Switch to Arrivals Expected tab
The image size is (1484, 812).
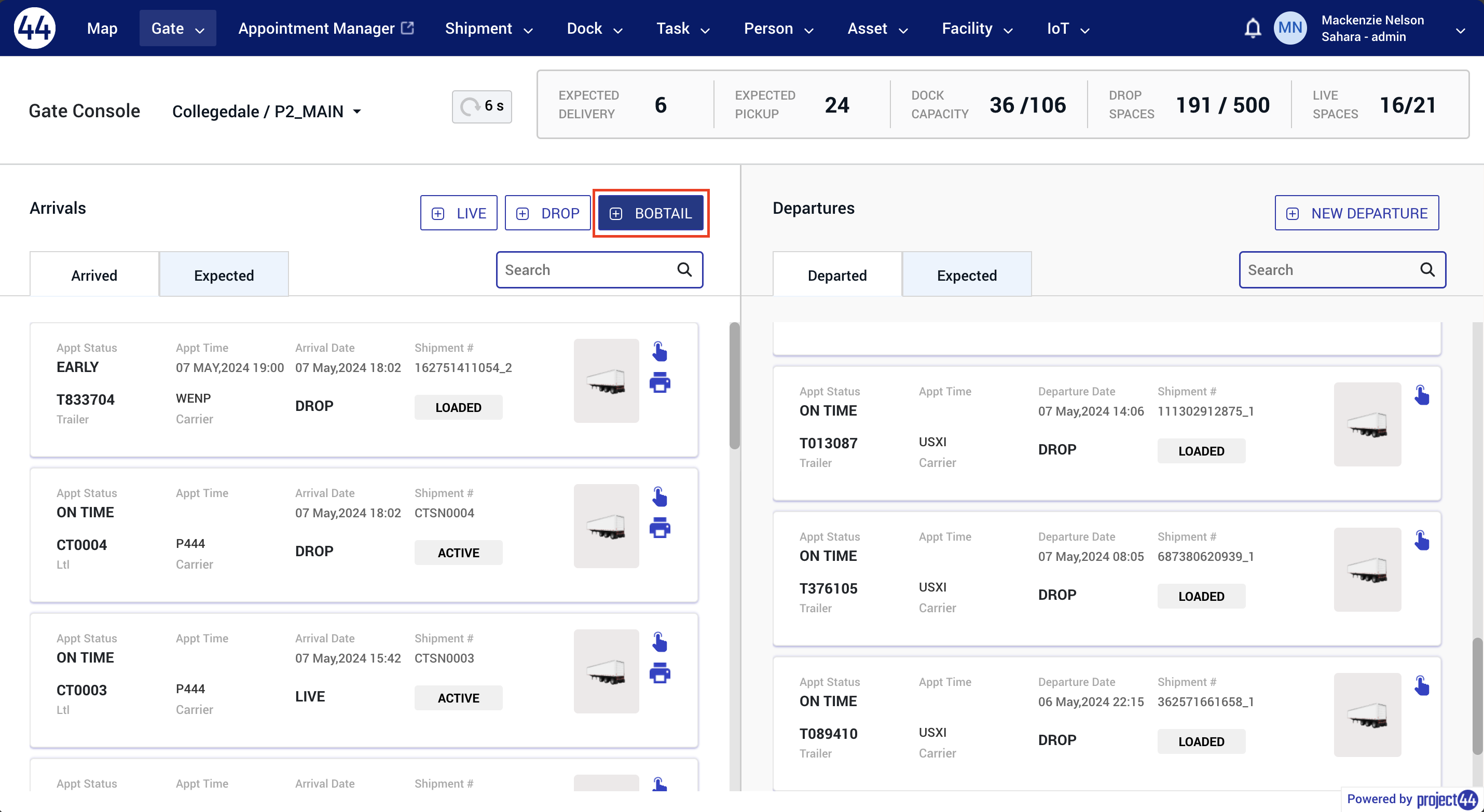point(224,274)
